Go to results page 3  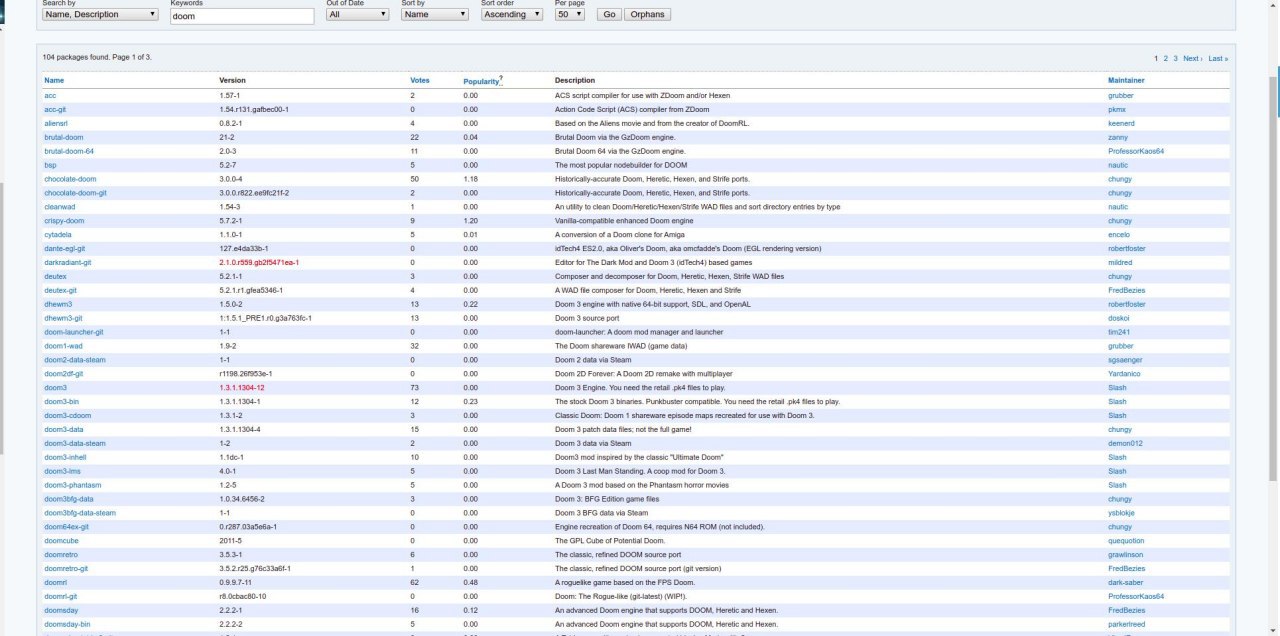click(1176, 58)
